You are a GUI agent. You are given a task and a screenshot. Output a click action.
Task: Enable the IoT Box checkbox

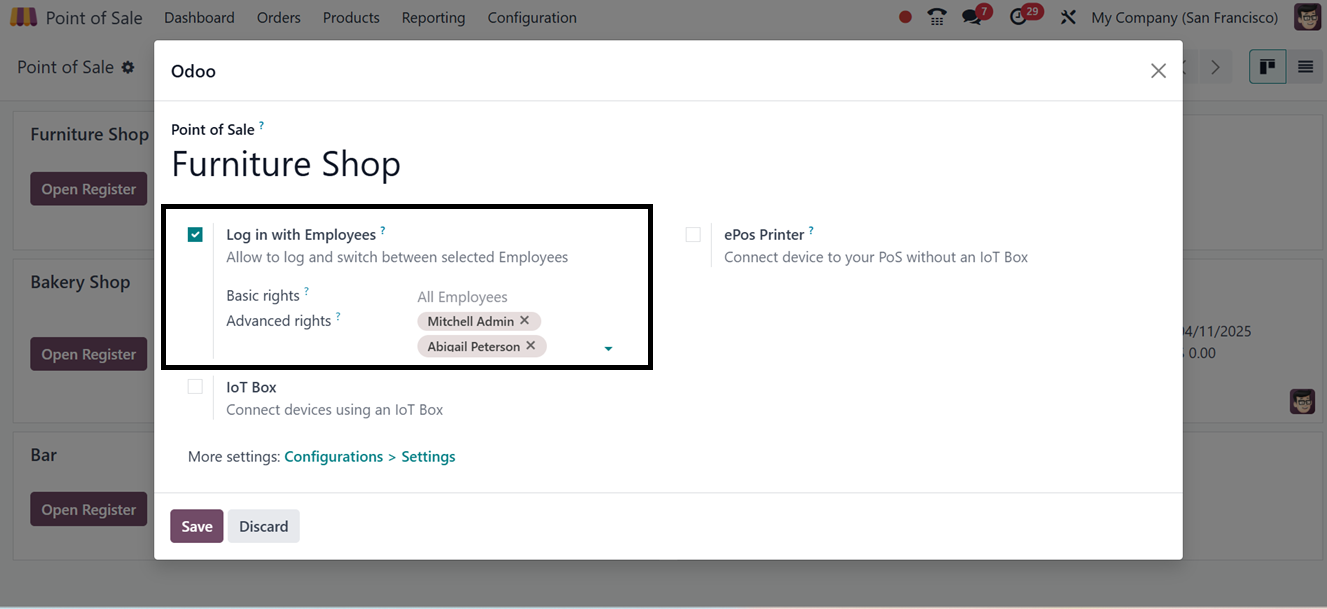click(195, 387)
